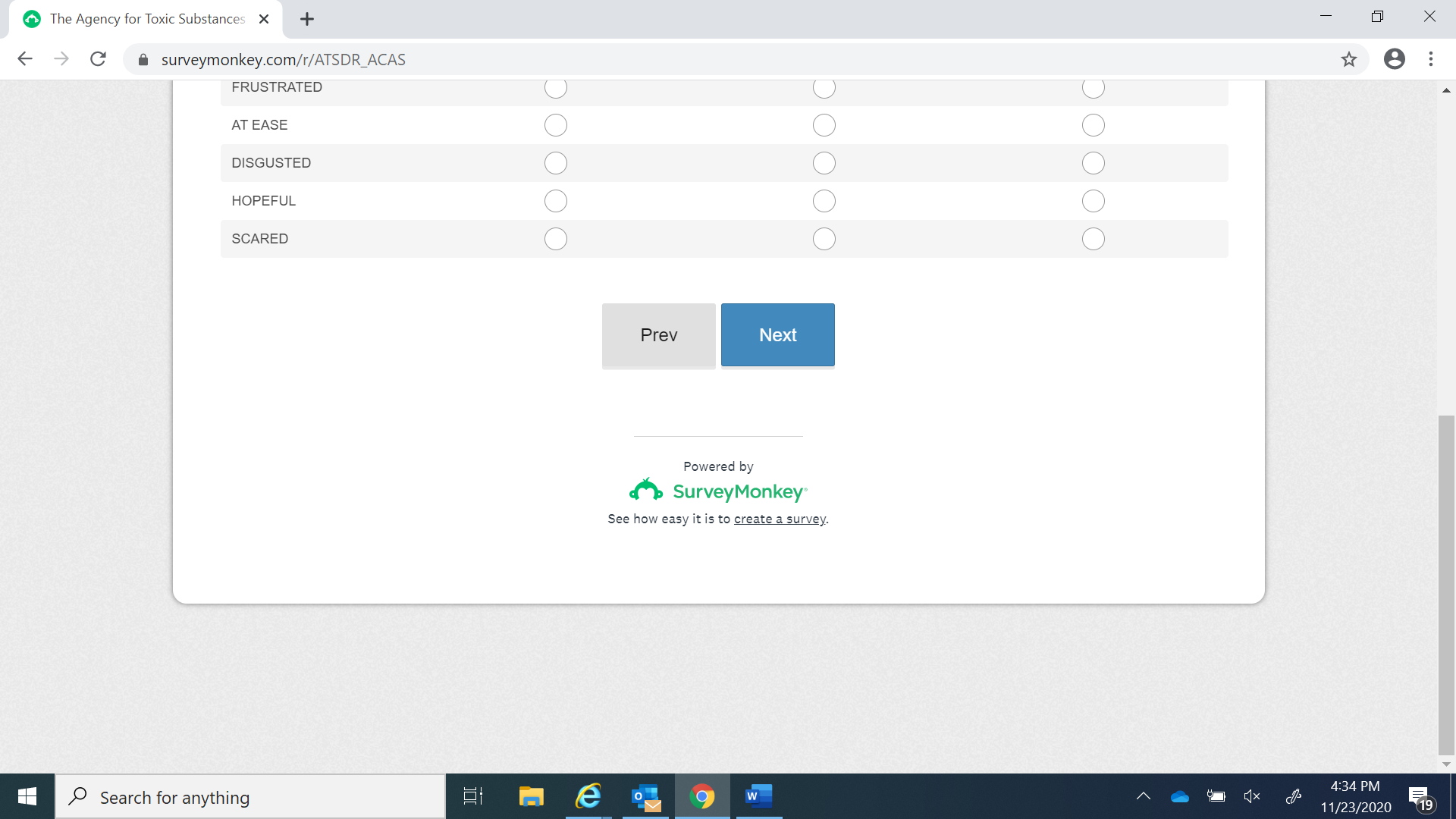Bookmark this page with star icon
This screenshot has height=819, width=1456.
(x=1348, y=59)
